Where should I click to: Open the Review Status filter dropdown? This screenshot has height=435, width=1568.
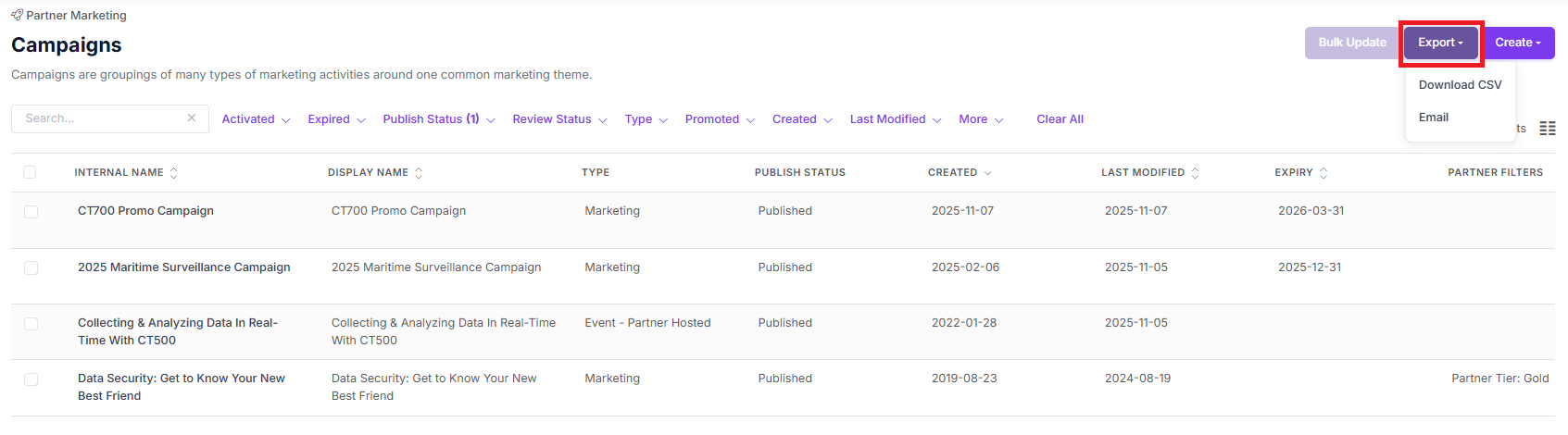pos(559,119)
